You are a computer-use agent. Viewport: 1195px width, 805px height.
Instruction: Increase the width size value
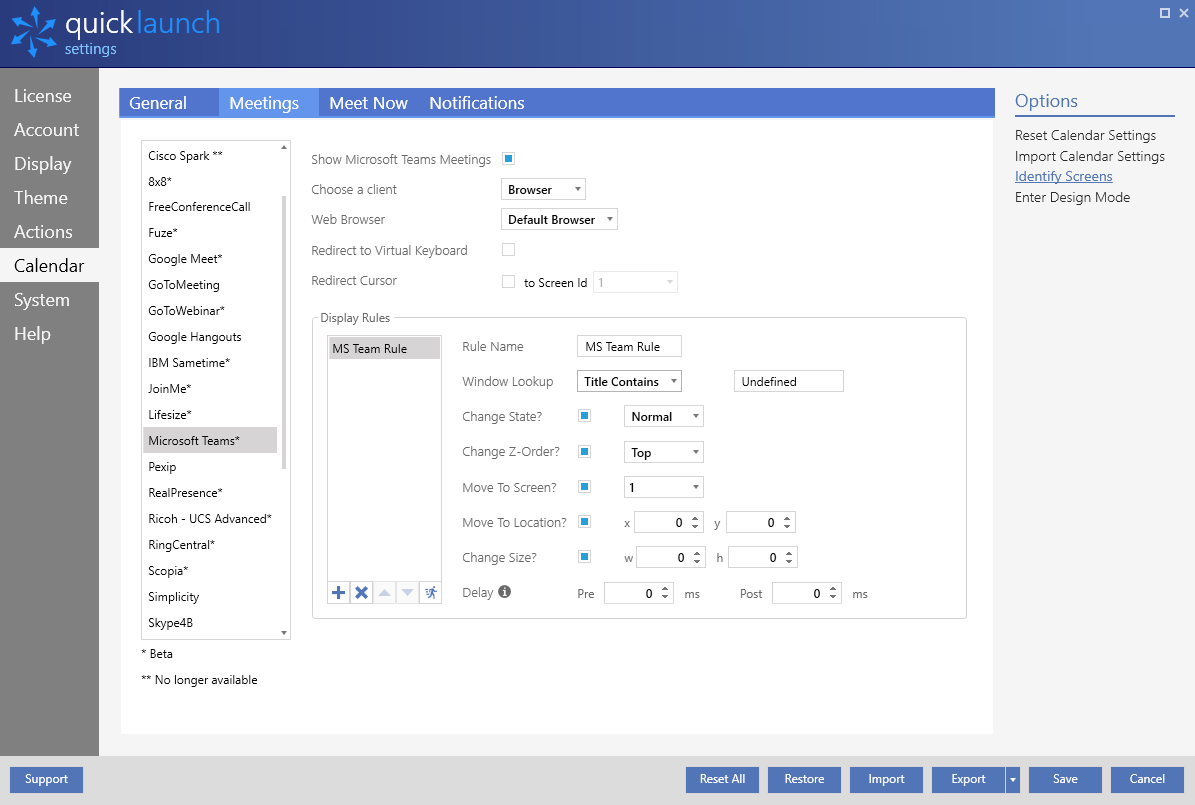(697, 553)
